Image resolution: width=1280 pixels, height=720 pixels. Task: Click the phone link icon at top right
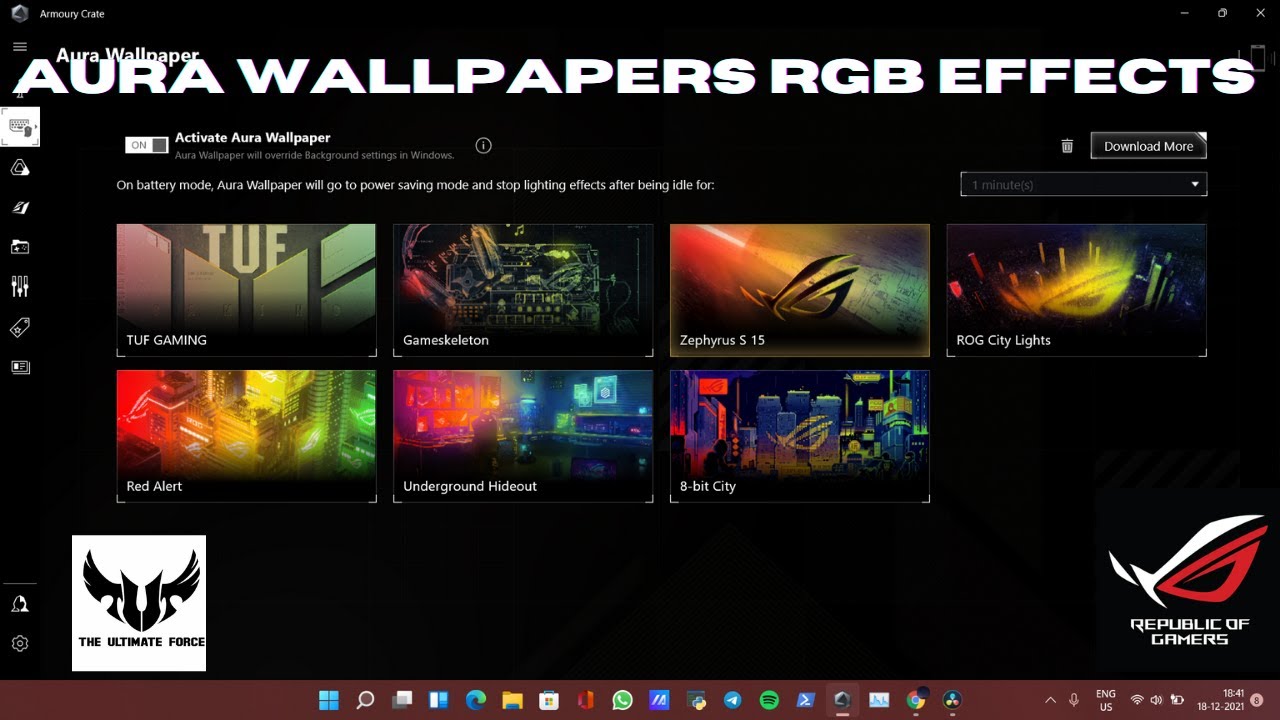click(x=1258, y=56)
